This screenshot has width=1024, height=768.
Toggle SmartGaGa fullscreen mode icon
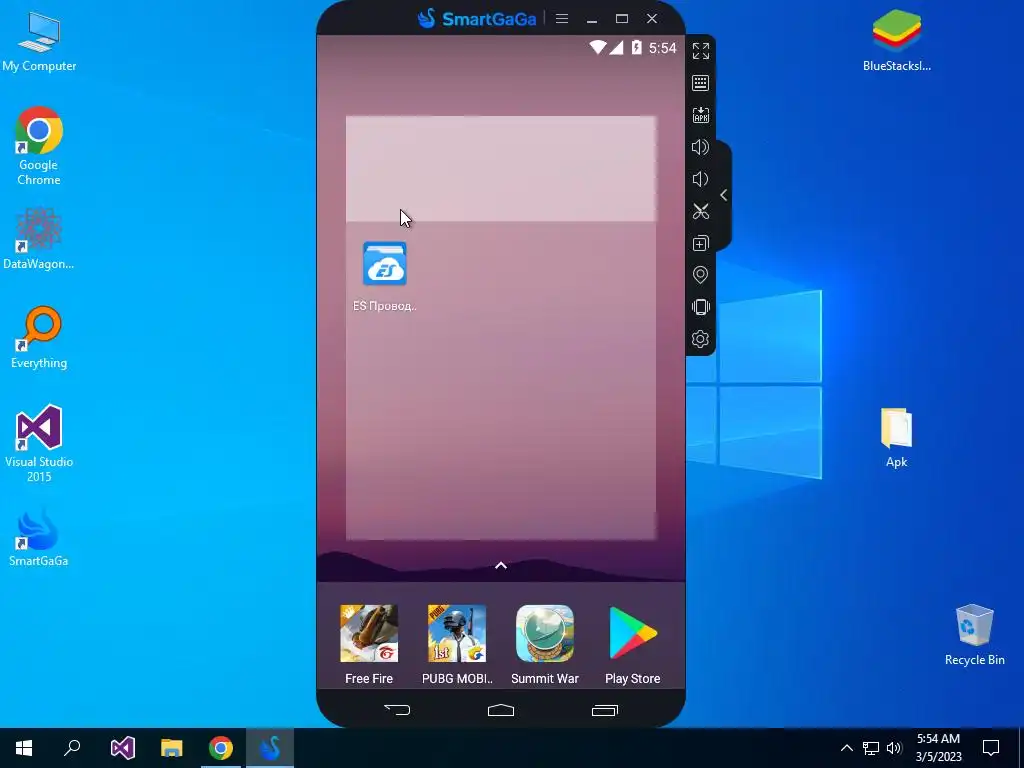coord(701,51)
